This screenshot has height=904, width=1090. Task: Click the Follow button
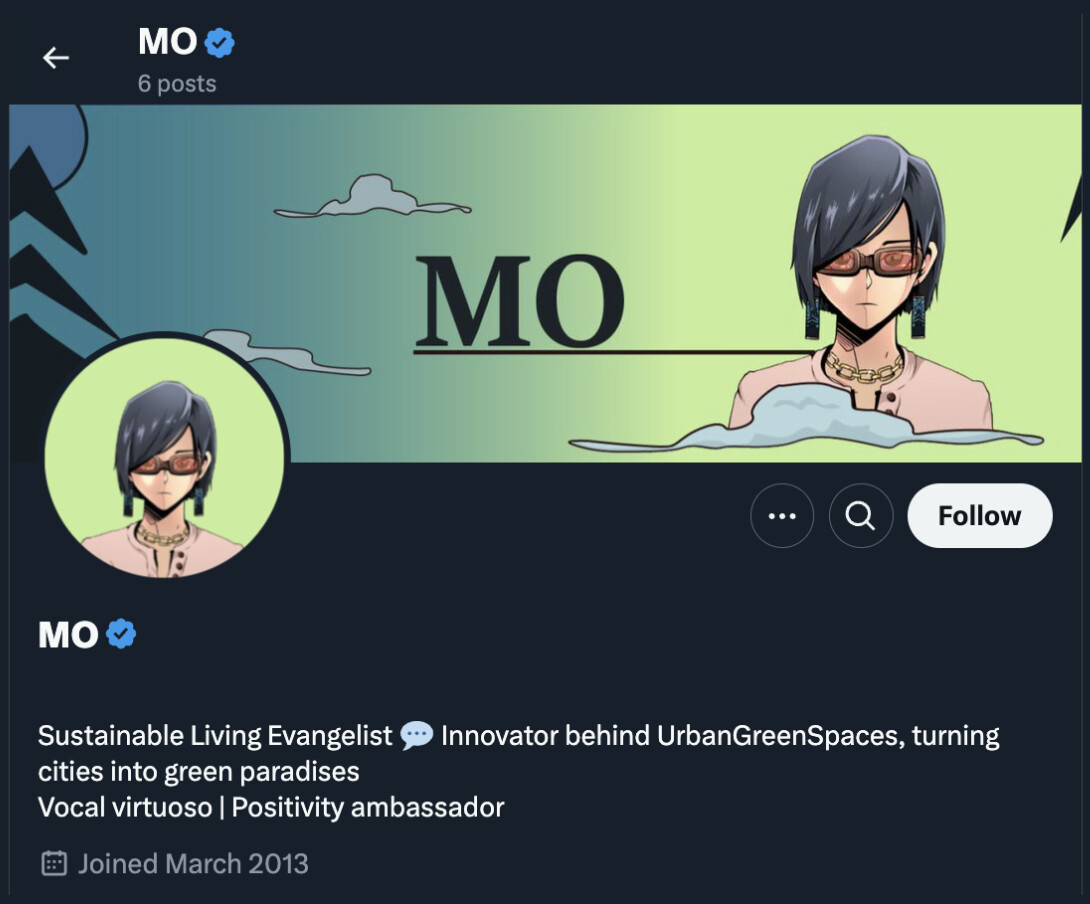click(x=979, y=516)
